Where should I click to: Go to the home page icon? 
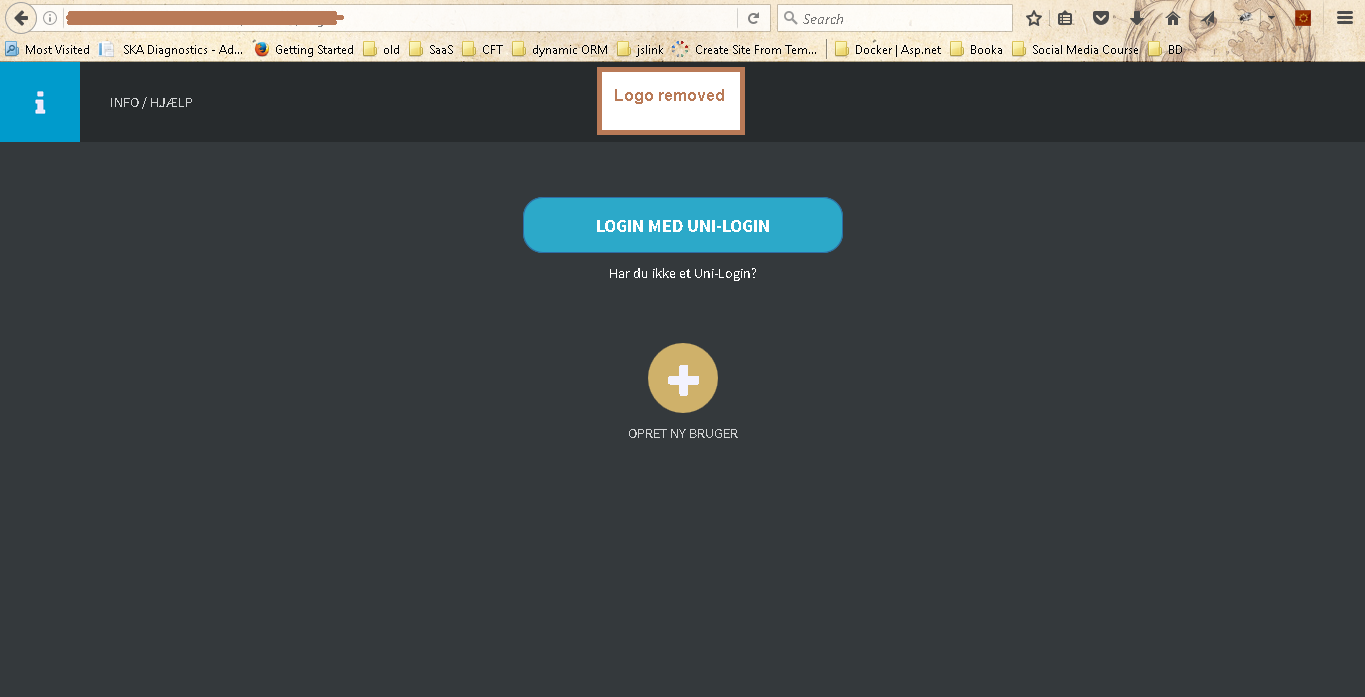coord(1173,18)
